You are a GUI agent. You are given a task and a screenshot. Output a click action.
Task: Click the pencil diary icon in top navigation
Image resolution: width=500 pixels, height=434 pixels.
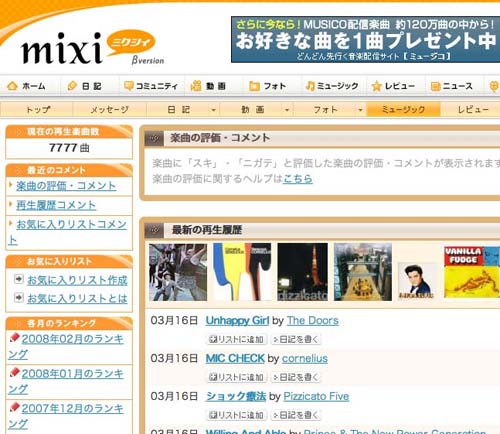[x=72, y=86]
